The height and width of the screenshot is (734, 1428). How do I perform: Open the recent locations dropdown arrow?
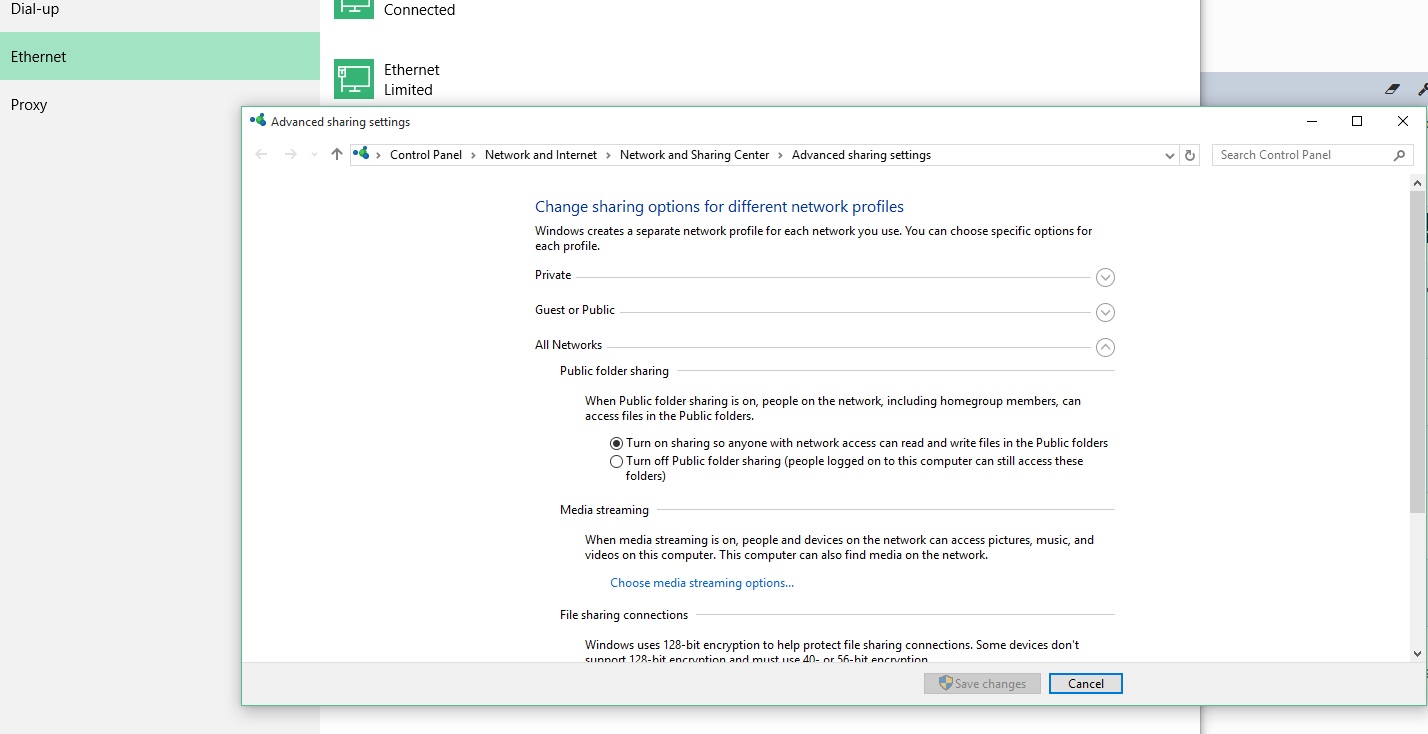(x=314, y=155)
